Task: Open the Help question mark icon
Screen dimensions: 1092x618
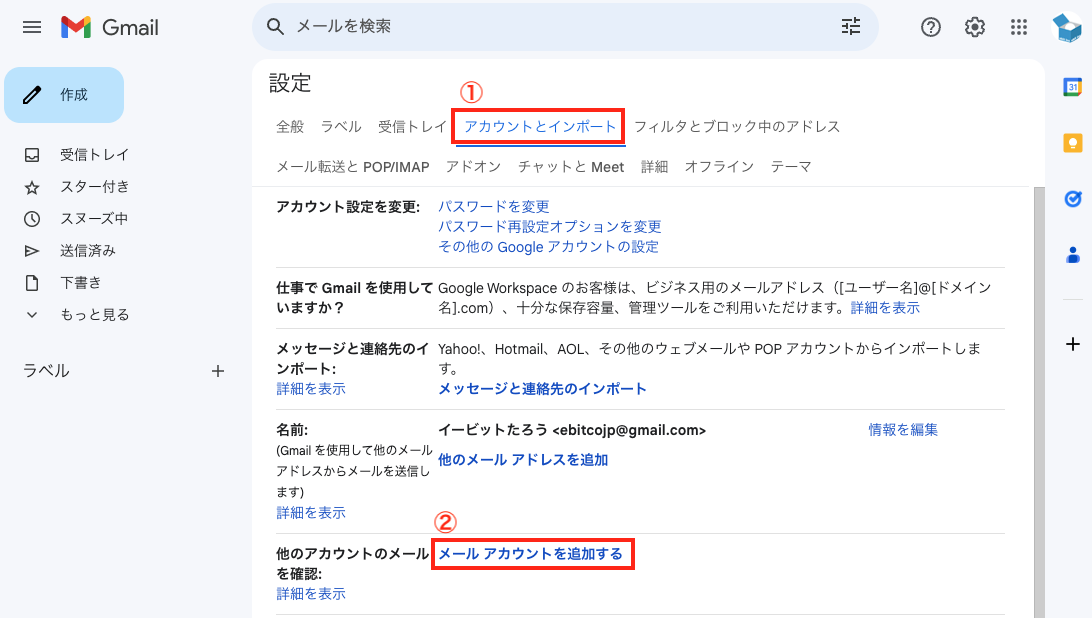Action: [930, 27]
